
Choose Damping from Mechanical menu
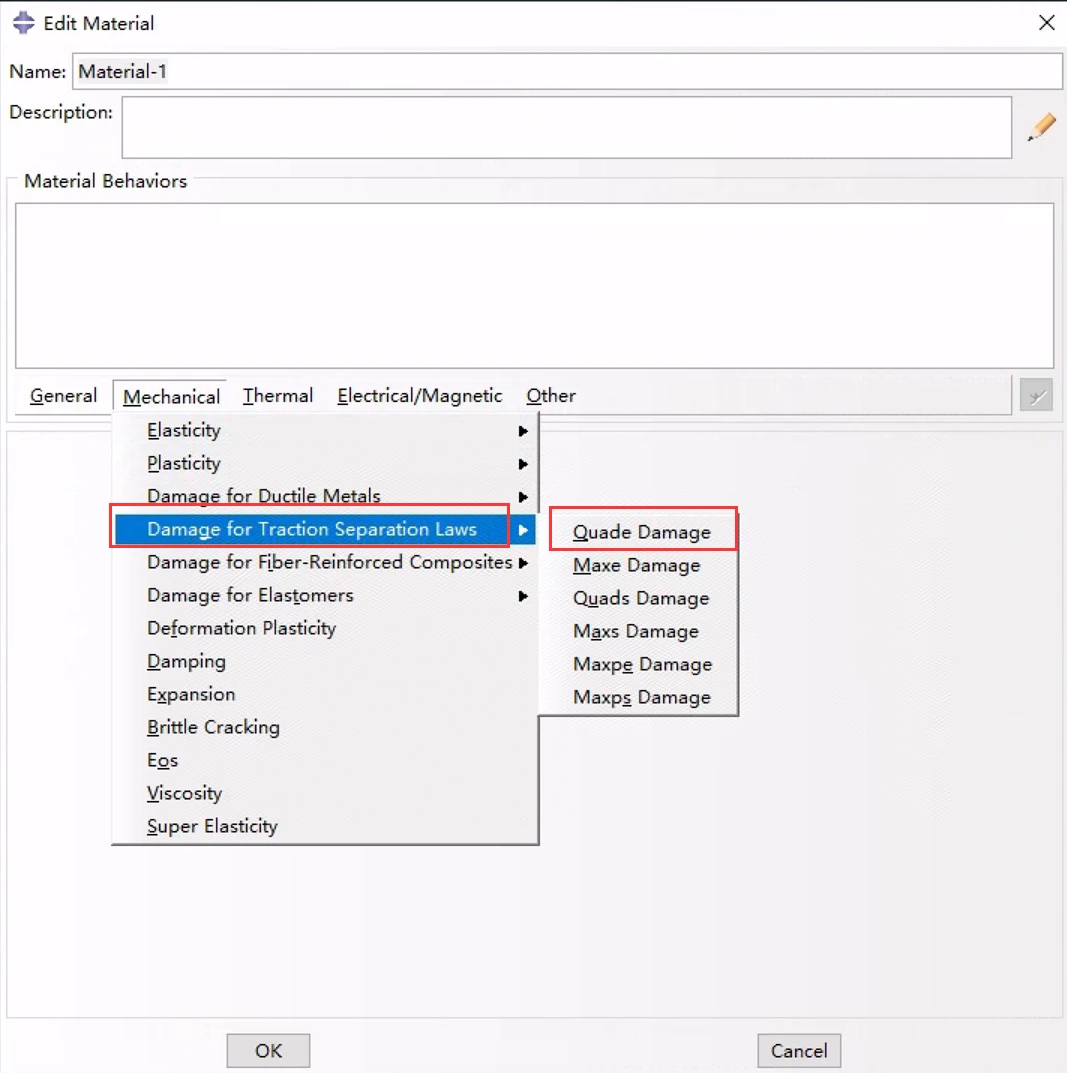(x=326, y=661)
